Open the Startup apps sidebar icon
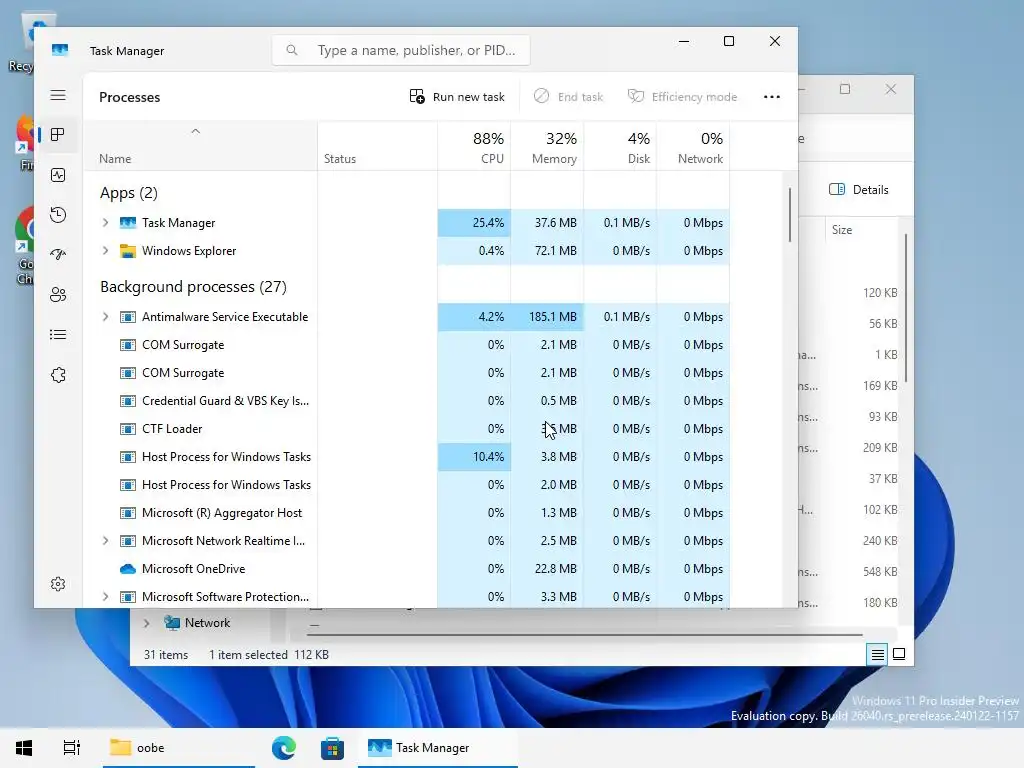Image resolution: width=1024 pixels, height=768 pixels. coord(58,255)
